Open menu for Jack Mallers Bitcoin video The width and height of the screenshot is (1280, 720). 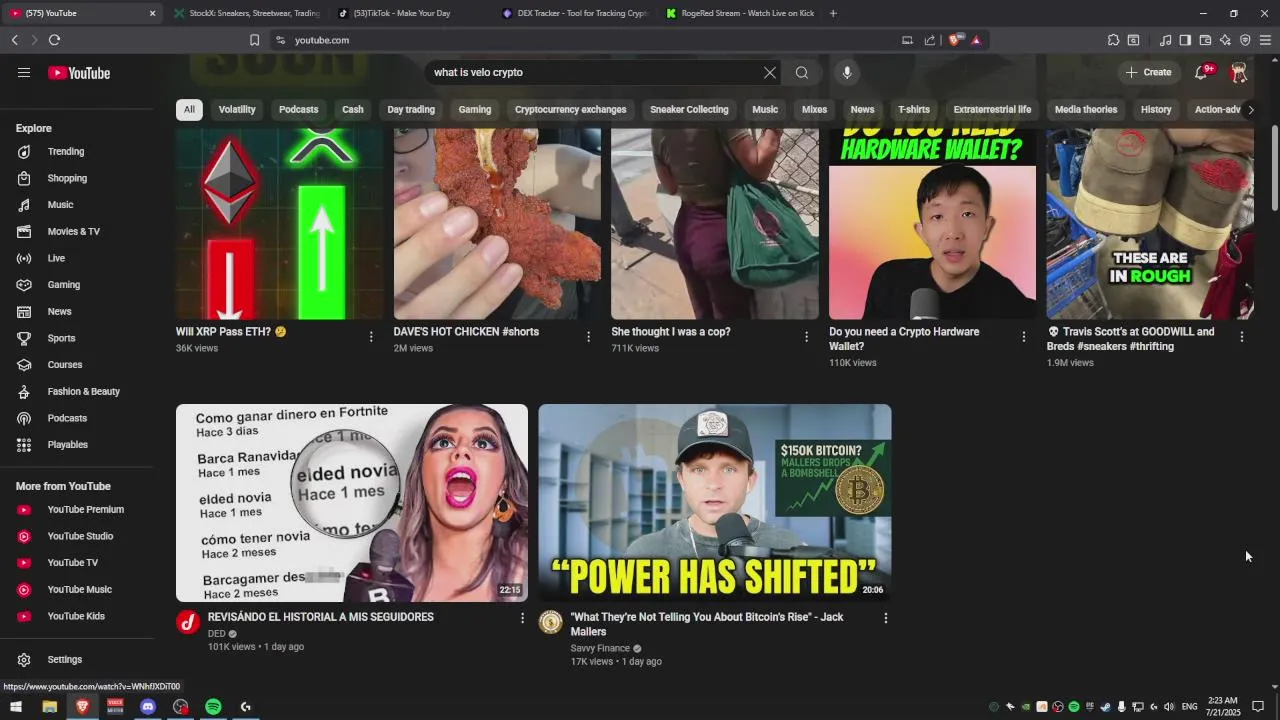885,618
